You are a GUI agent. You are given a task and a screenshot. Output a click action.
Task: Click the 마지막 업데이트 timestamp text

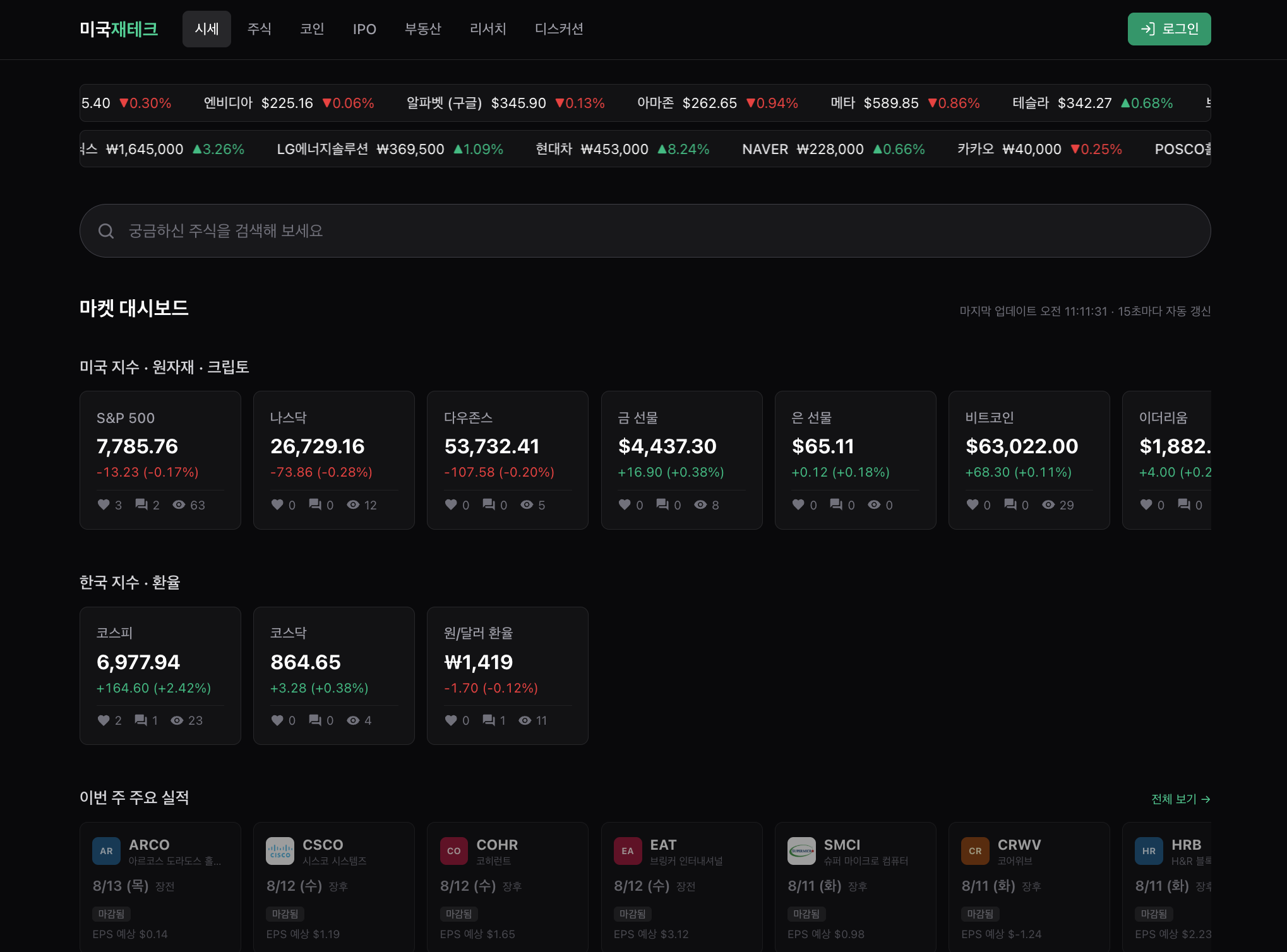click(x=1085, y=311)
